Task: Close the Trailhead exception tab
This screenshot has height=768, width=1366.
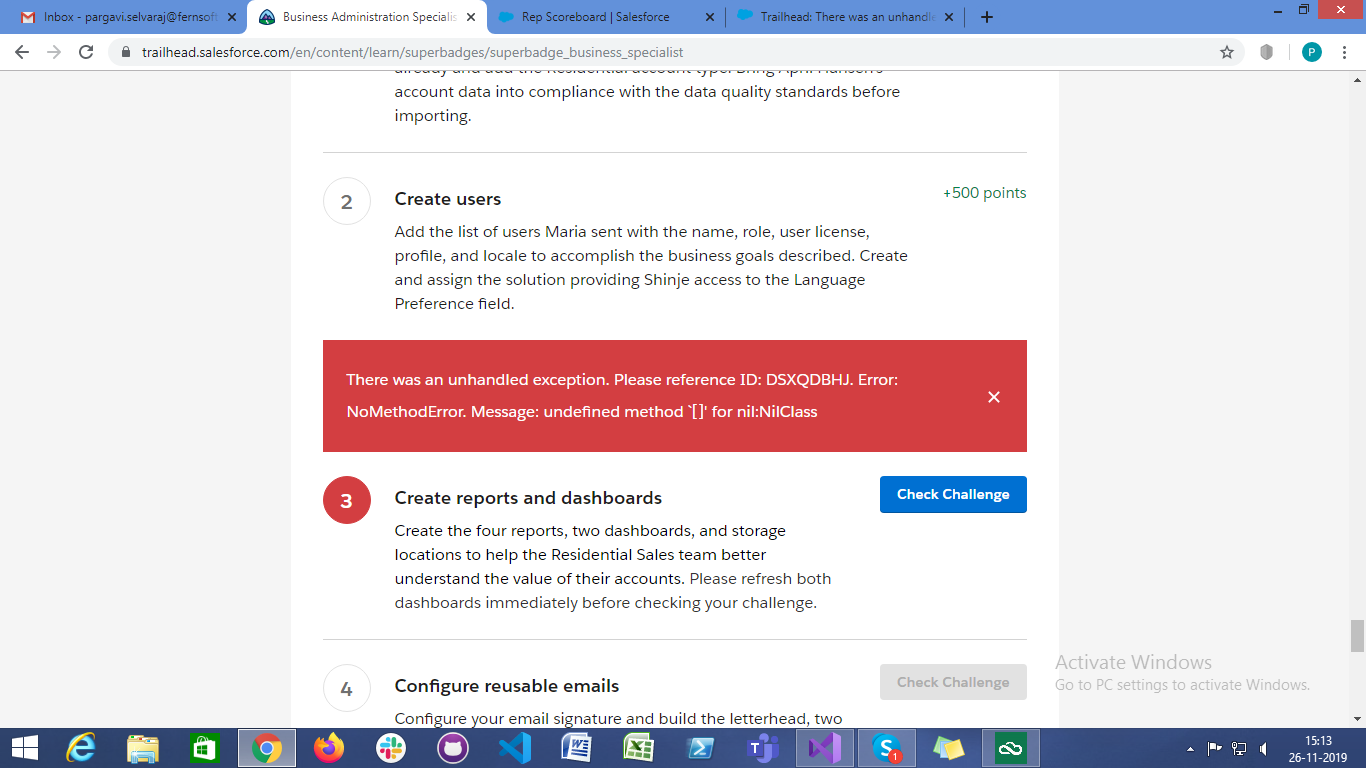Action: click(x=950, y=17)
